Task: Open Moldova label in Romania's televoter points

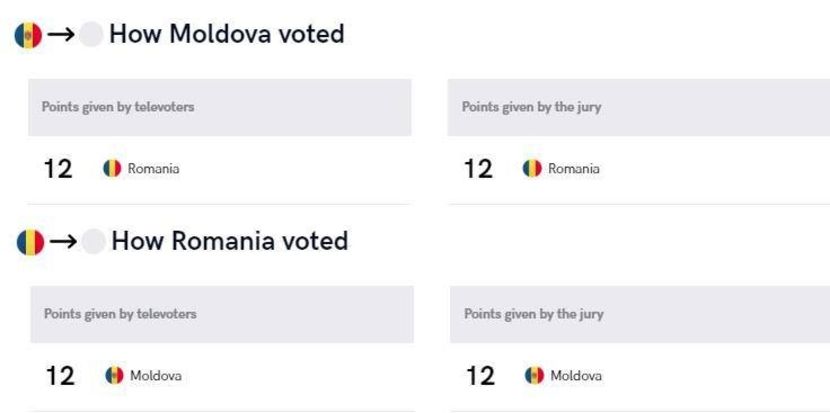Action: (156, 376)
